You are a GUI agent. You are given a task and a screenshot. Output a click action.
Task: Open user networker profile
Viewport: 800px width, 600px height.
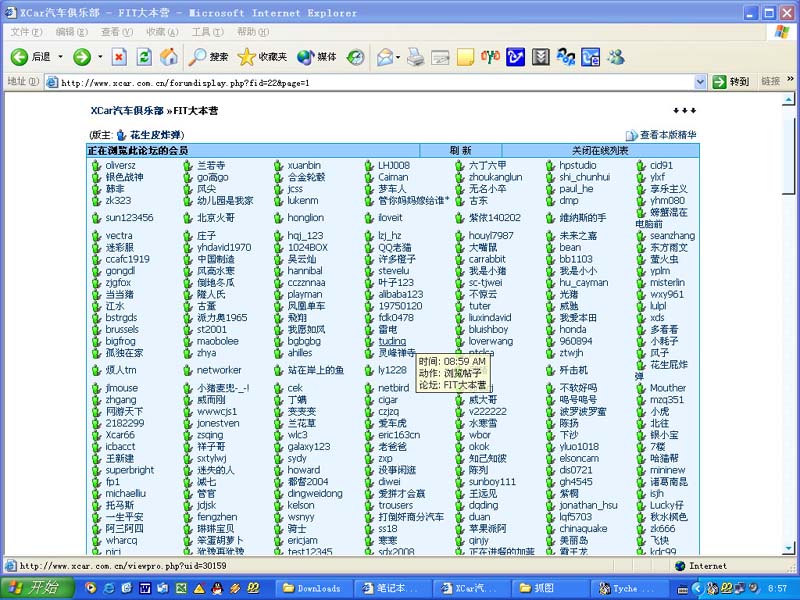(219, 370)
